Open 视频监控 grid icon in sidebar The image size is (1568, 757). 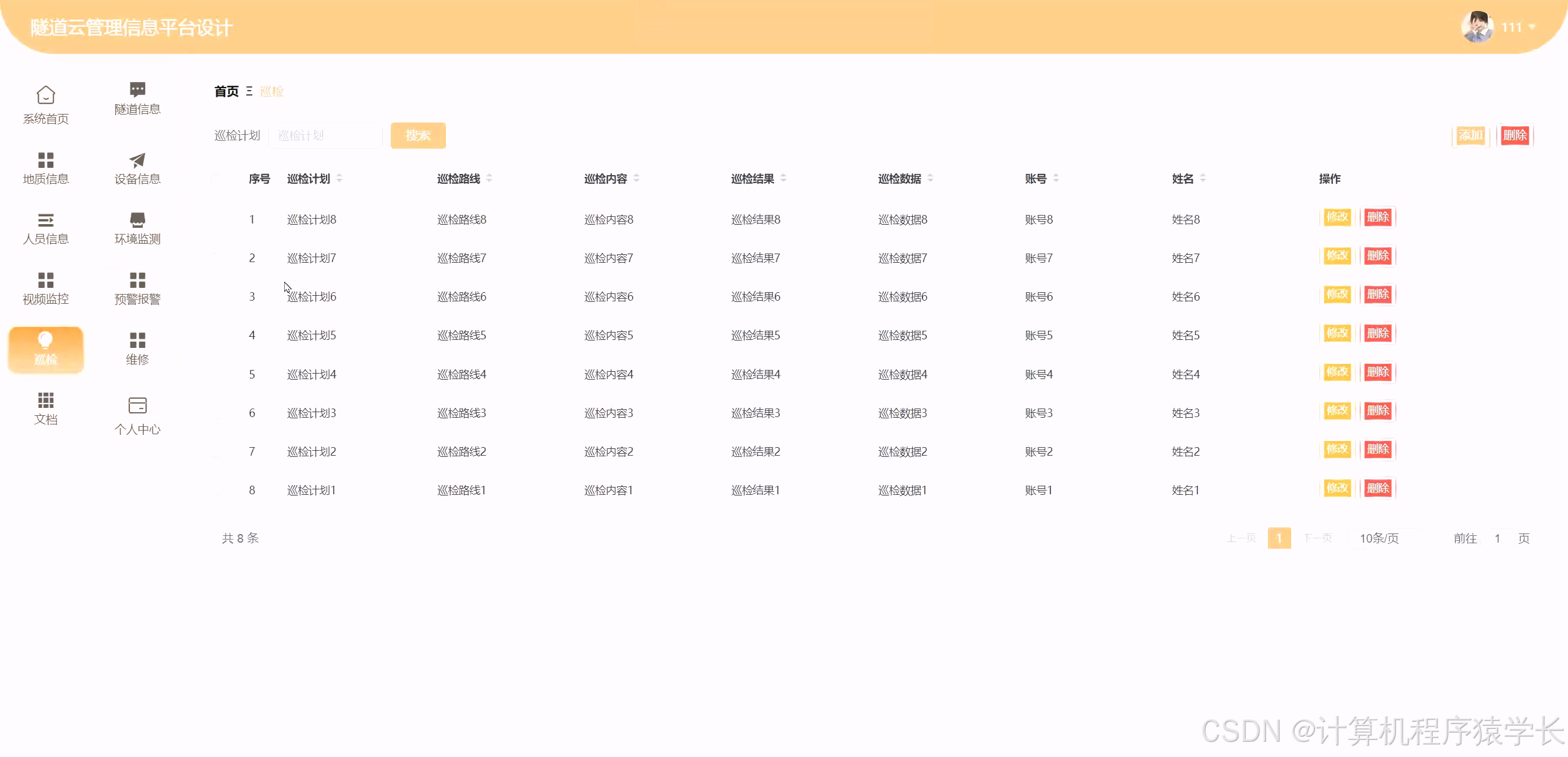46,280
